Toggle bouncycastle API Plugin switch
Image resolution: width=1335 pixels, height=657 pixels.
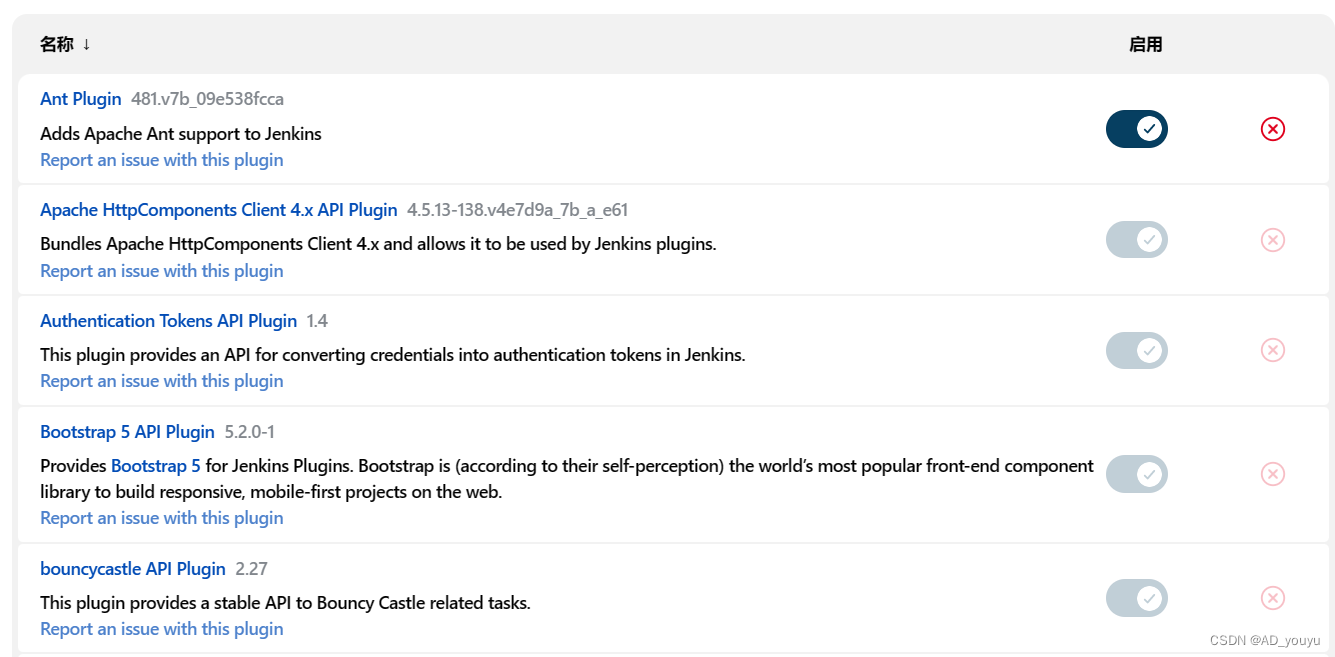pos(1136,598)
